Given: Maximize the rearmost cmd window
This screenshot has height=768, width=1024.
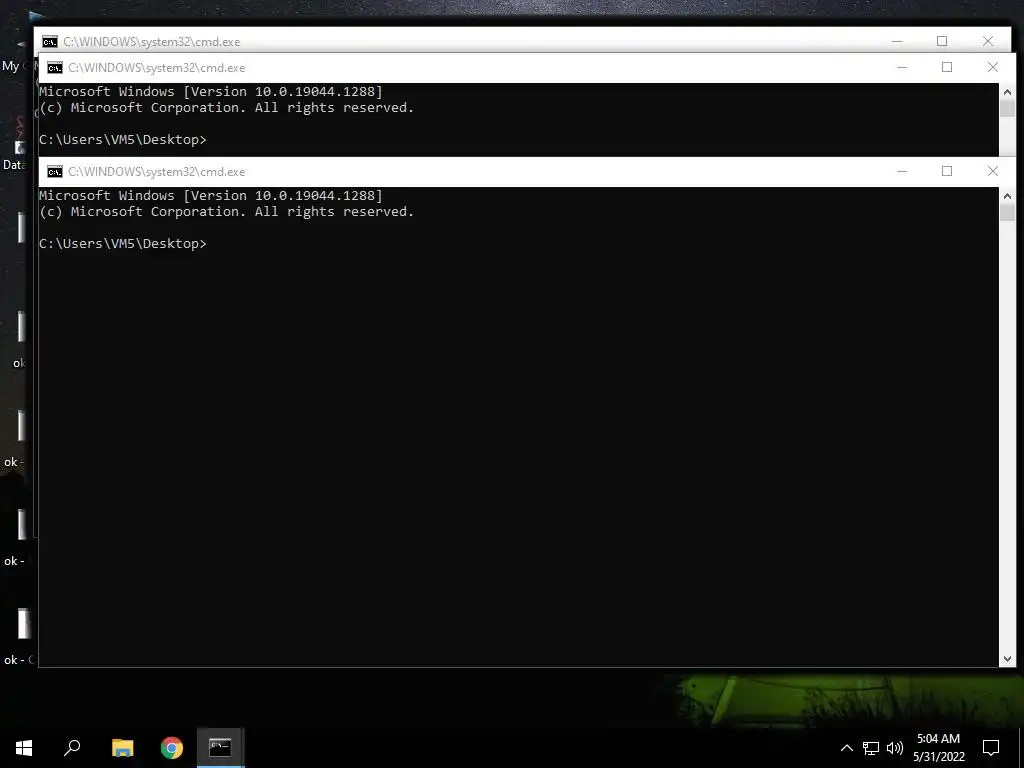Looking at the screenshot, I should point(942,41).
